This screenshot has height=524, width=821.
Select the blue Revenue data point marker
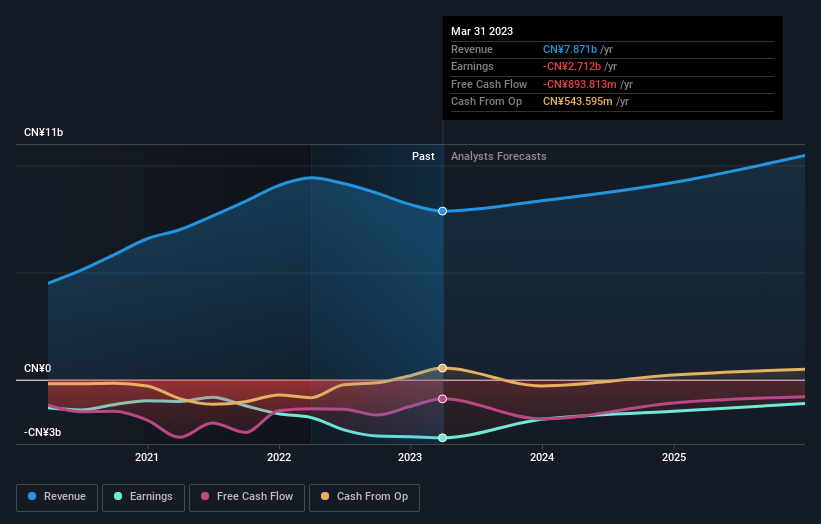click(x=442, y=211)
